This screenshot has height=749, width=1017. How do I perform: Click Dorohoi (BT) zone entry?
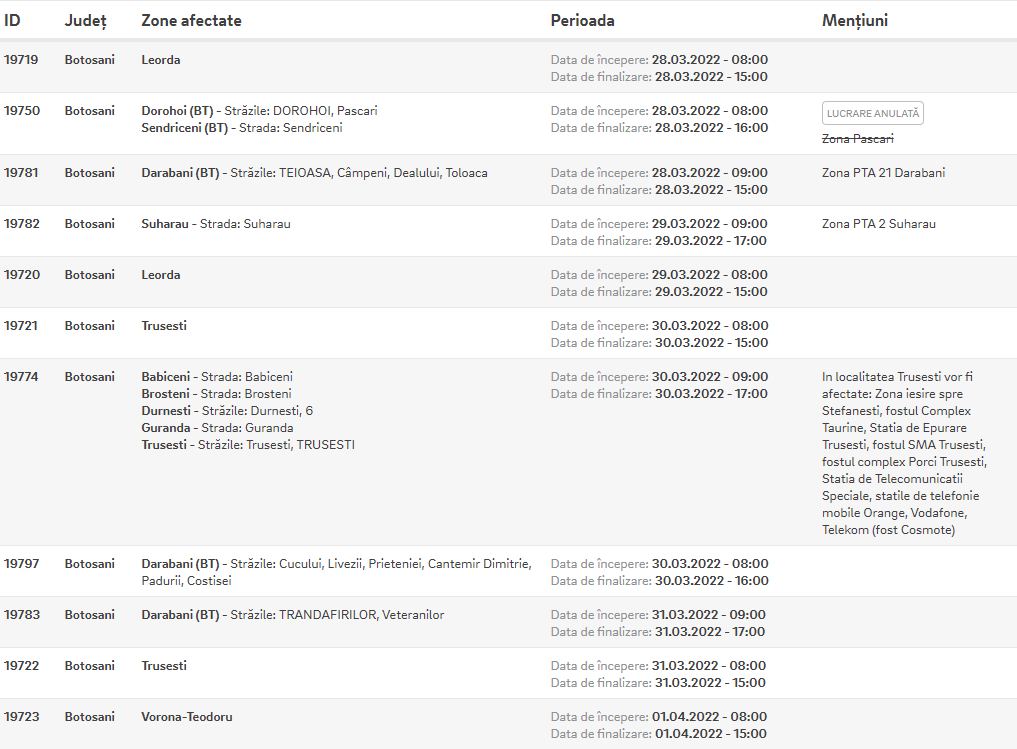coord(259,111)
